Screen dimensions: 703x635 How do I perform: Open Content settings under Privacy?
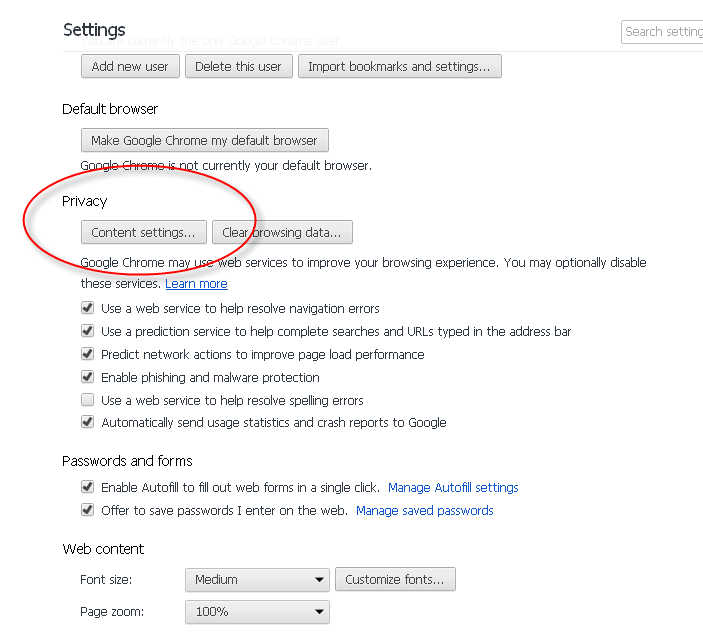143,232
